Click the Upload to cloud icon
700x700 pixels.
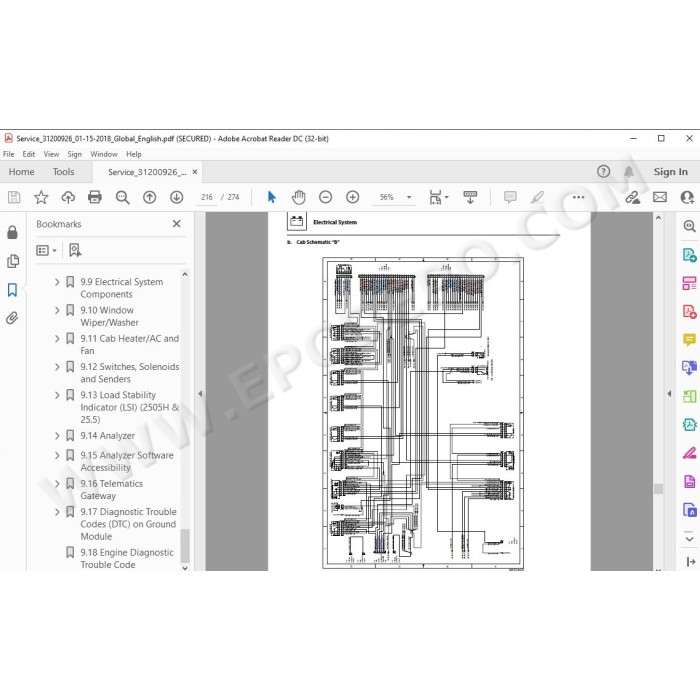click(68, 197)
